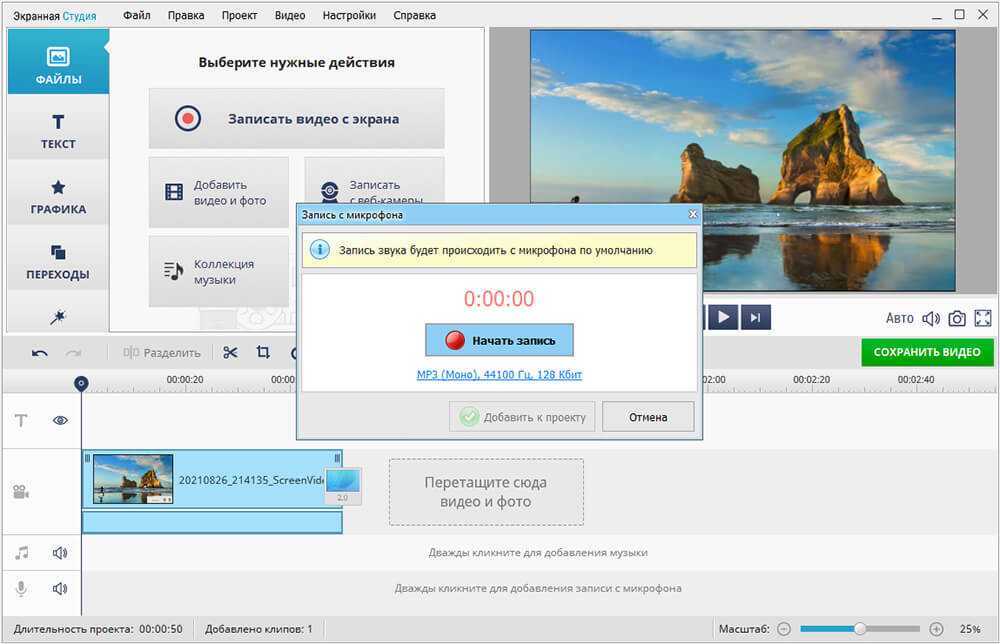
Task: Open MP3 audio format settings link
Action: 499,375
